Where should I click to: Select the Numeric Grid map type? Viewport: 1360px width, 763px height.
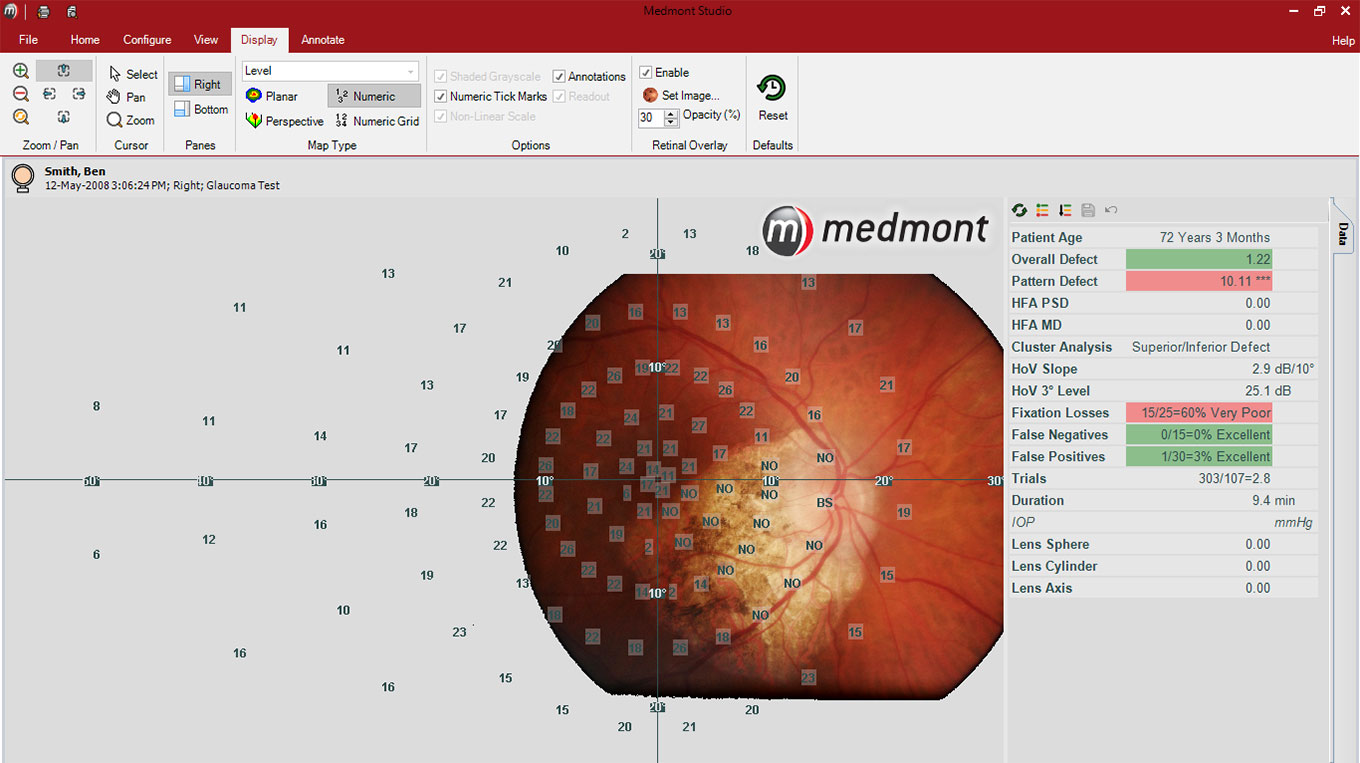(376, 121)
